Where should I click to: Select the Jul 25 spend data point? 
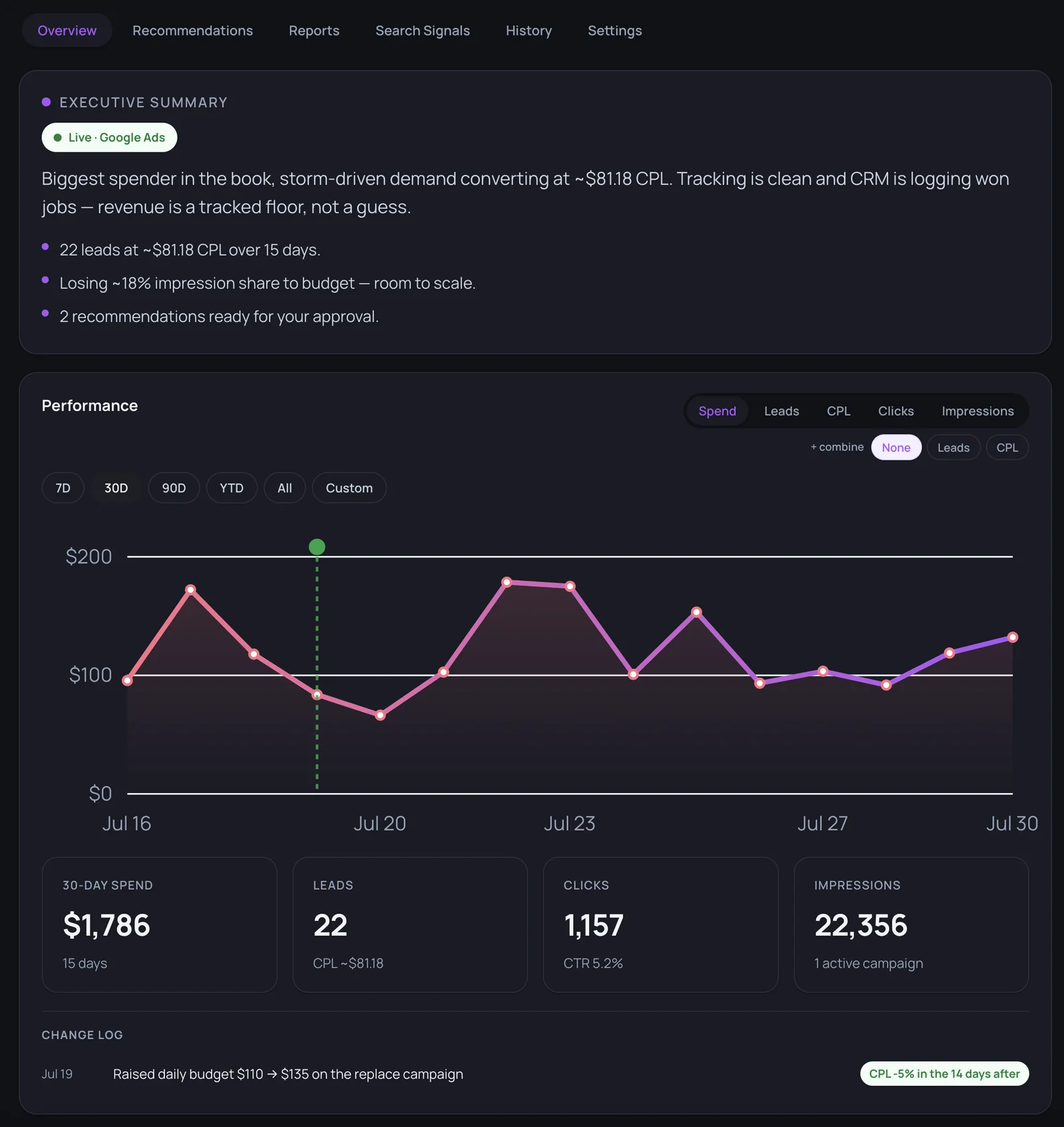coord(696,612)
